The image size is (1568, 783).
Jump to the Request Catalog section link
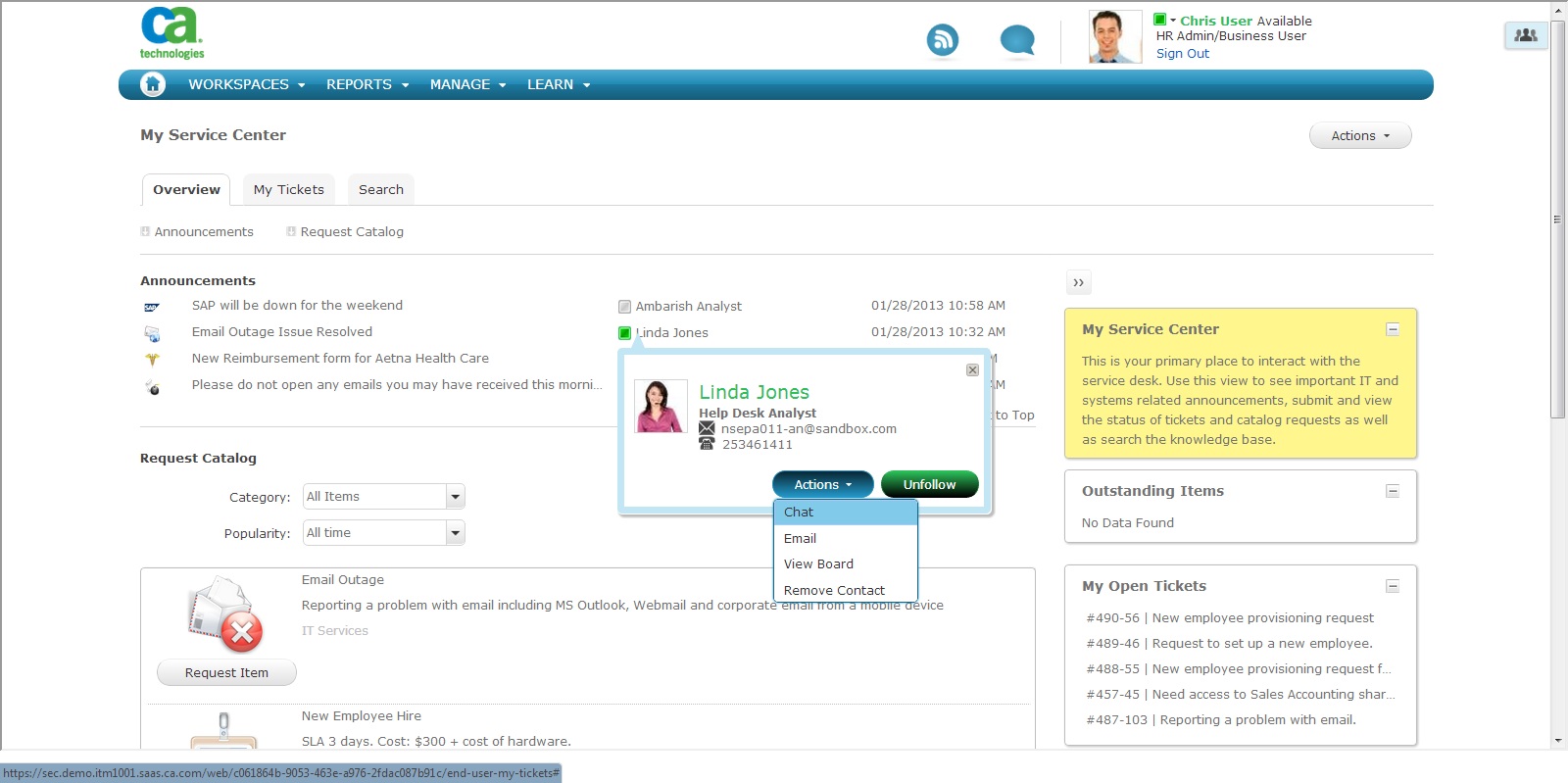click(352, 232)
